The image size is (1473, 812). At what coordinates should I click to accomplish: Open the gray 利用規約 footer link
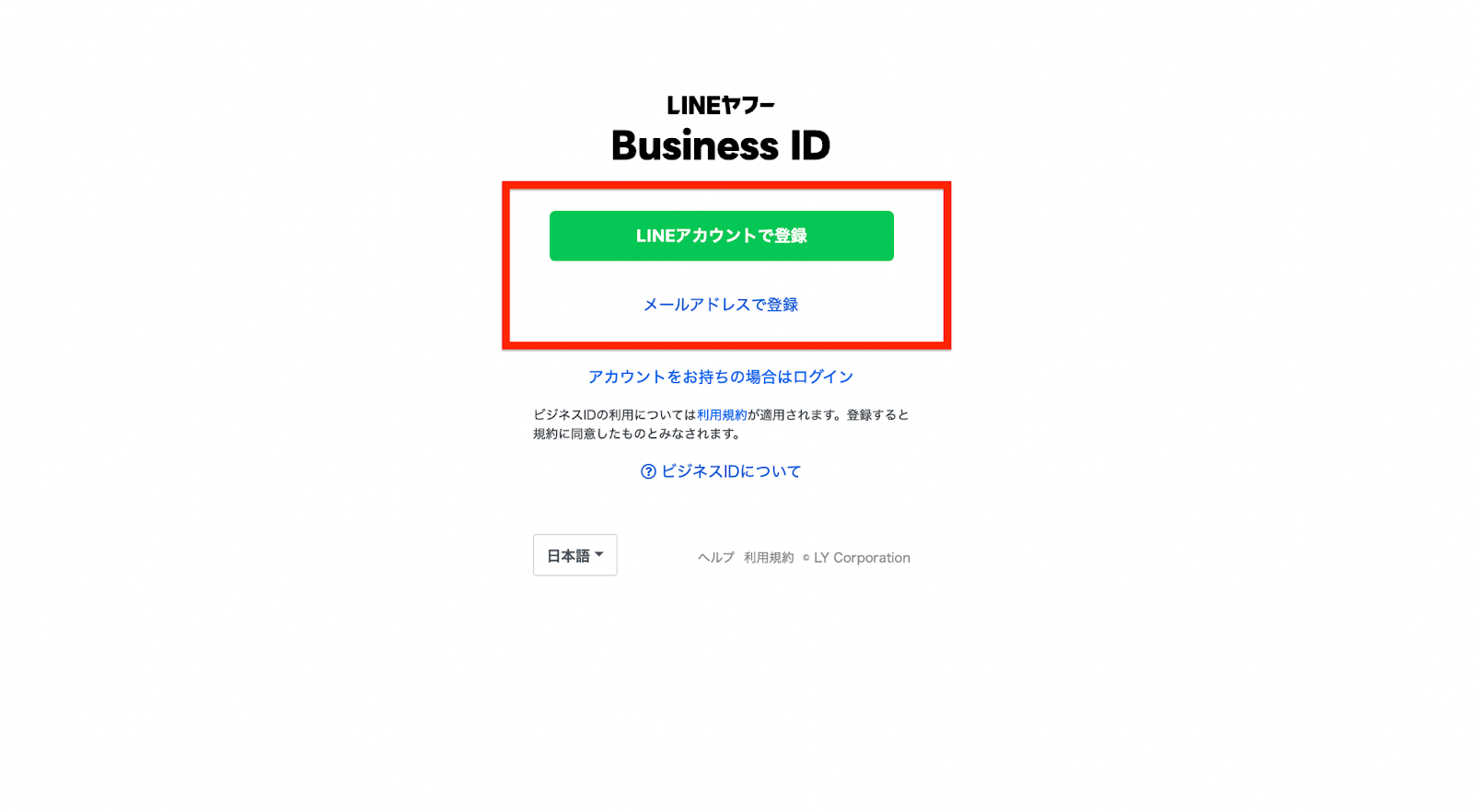[769, 558]
